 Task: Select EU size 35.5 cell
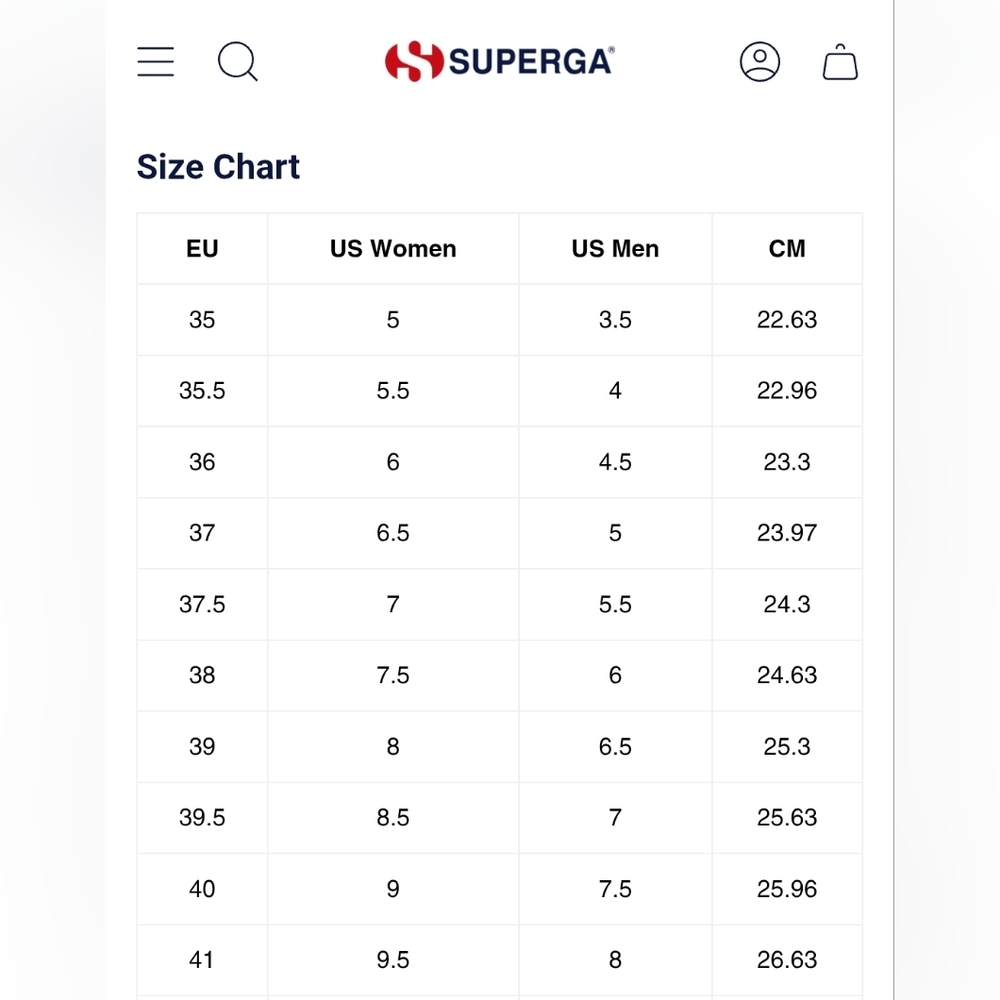coord(202,390)
